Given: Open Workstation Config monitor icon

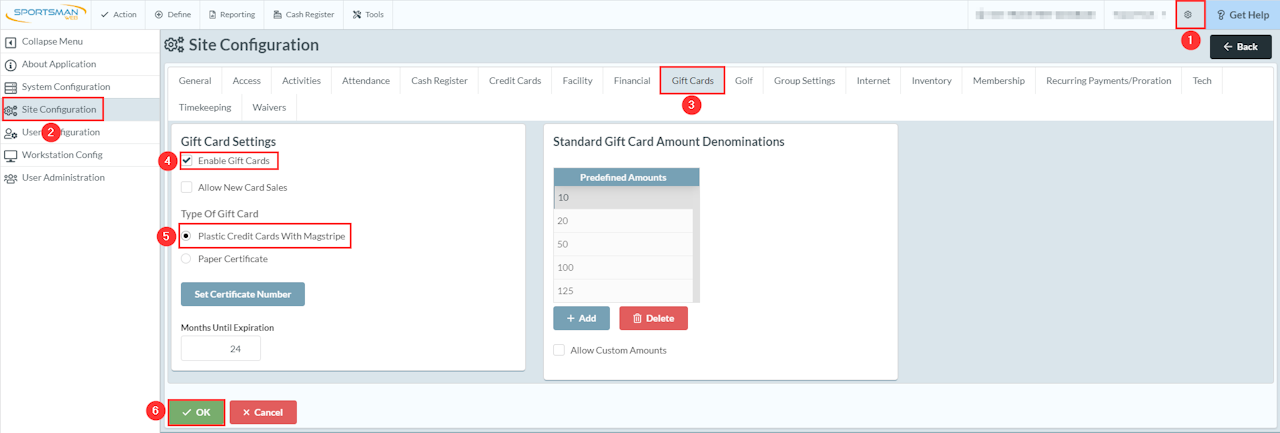Looking at the screenshot, I should click(11, 155).
